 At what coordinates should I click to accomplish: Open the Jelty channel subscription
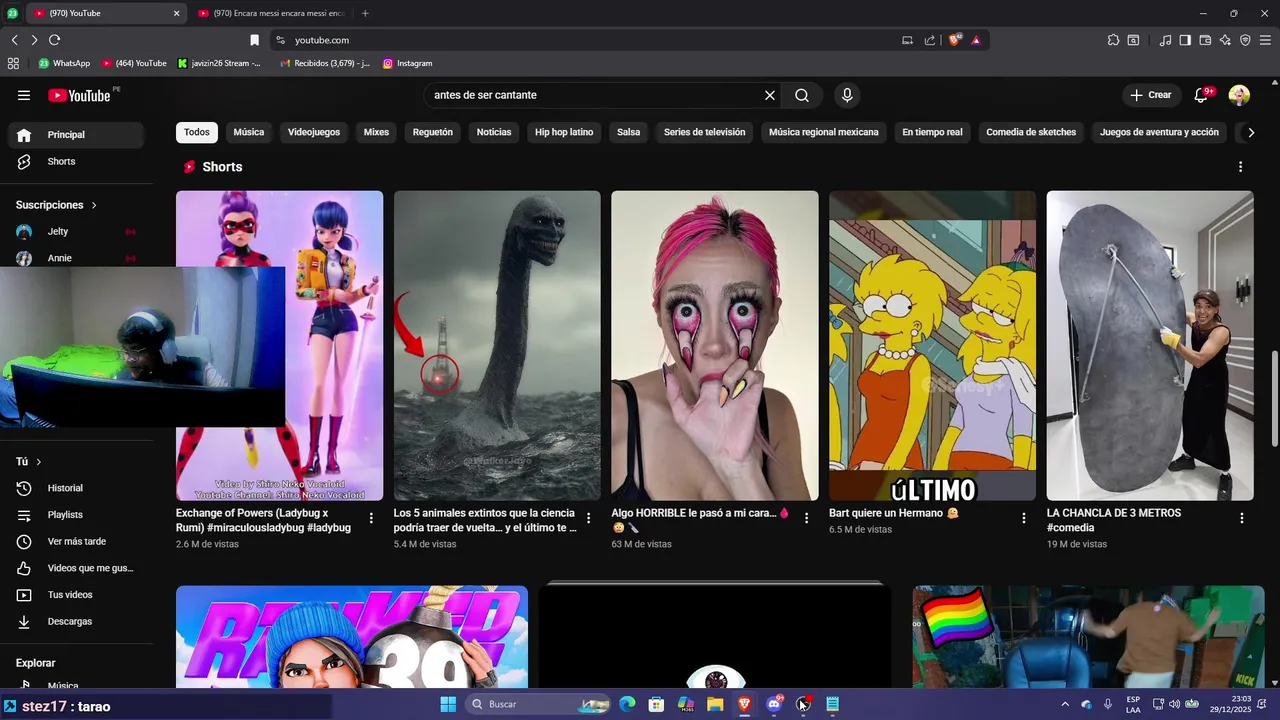(x=76, y=231)
